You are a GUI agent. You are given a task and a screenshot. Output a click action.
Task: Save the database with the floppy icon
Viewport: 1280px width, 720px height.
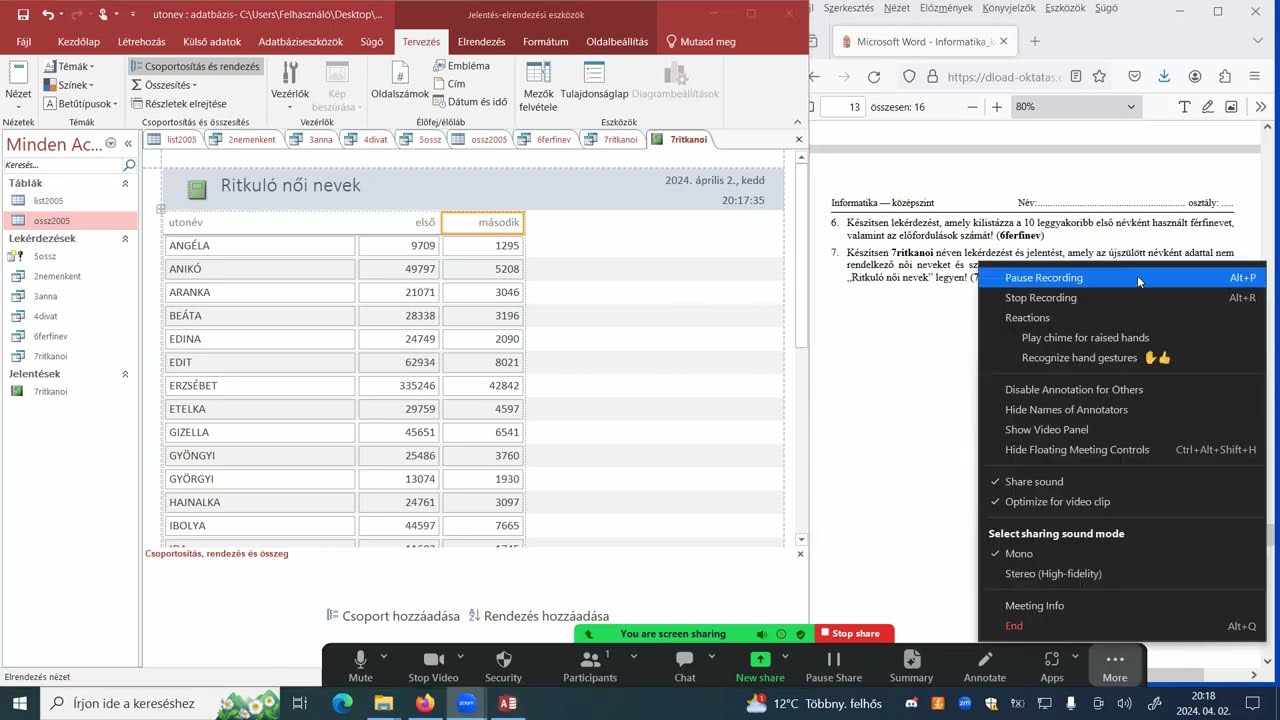(x=23, y=15)
